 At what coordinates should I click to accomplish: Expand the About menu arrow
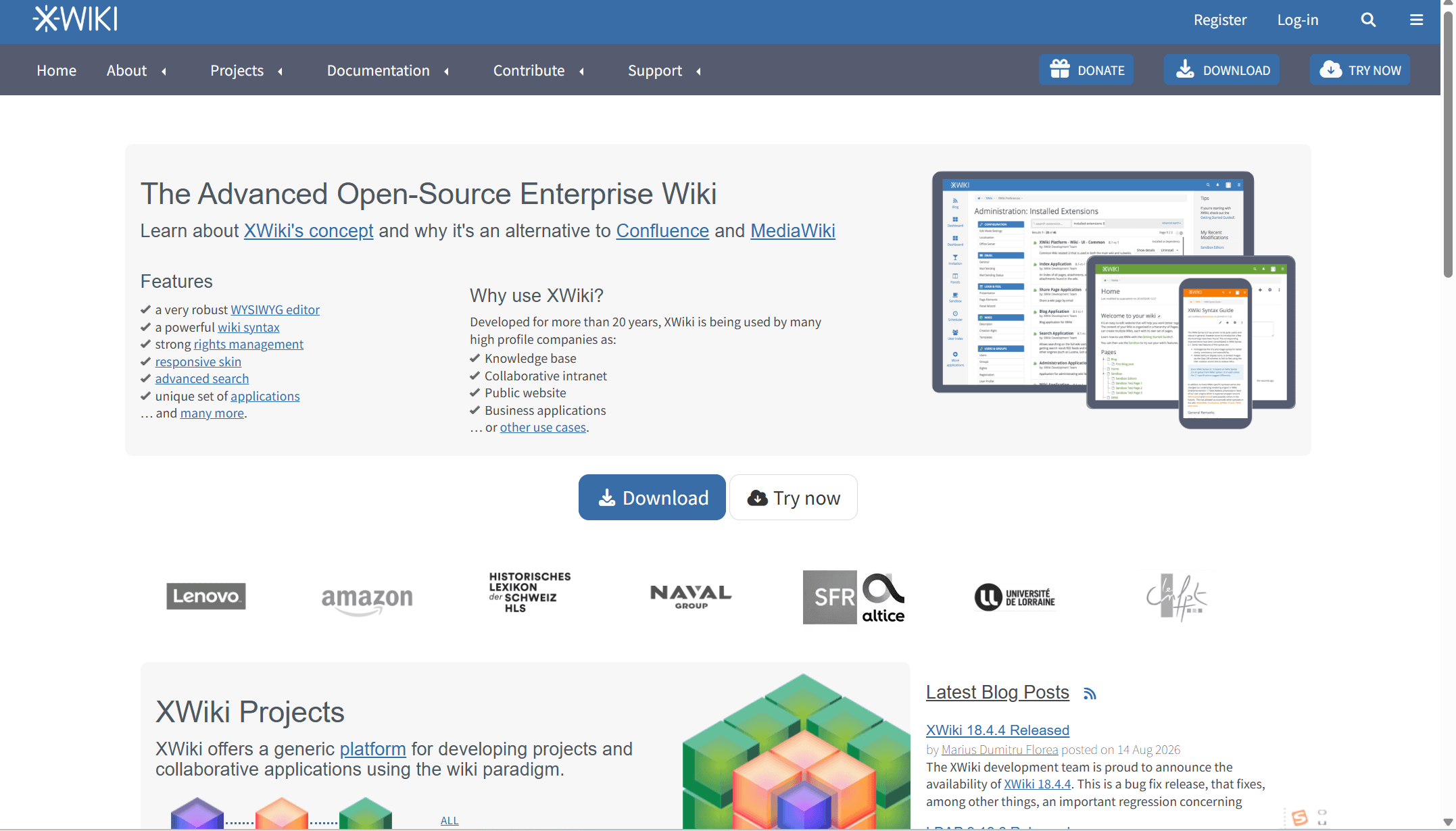point(164,71)
